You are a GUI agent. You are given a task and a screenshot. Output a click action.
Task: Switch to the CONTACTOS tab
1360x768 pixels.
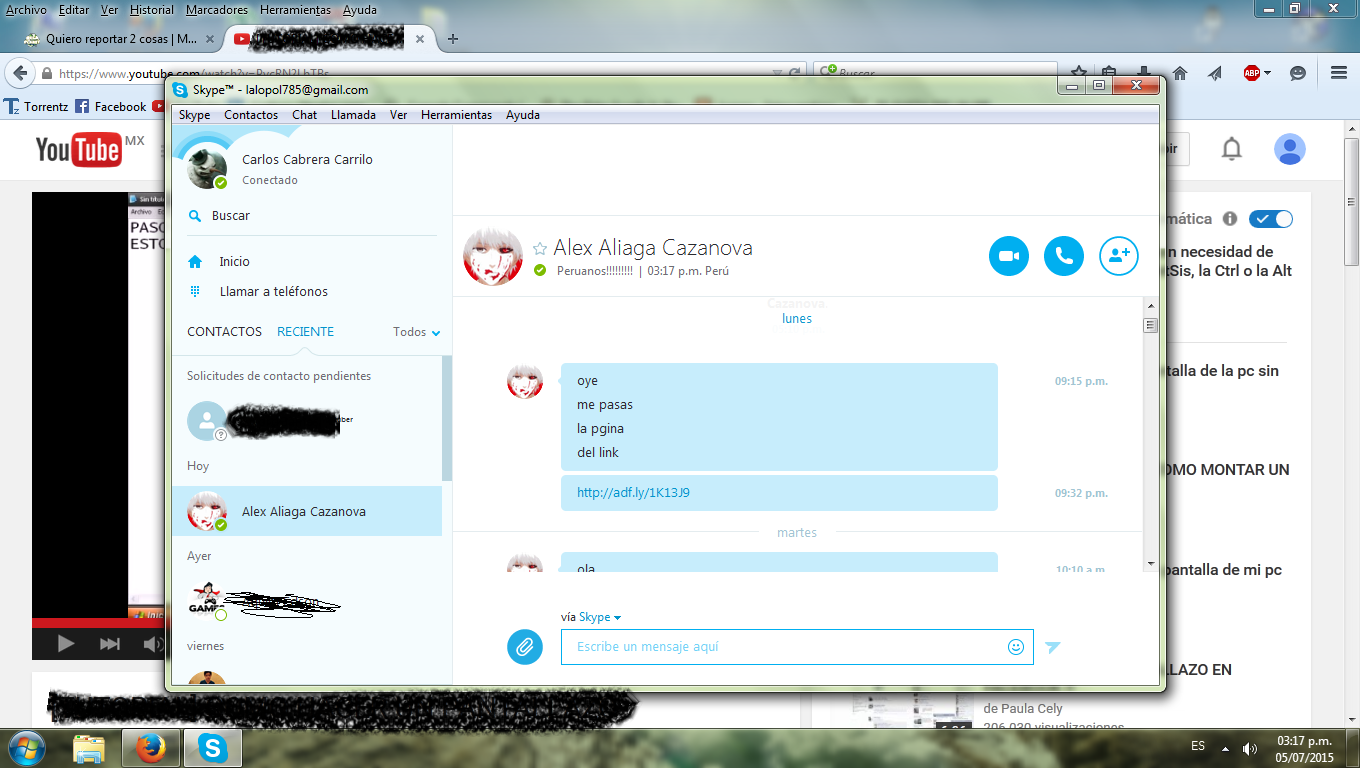(x=224, y=332)
